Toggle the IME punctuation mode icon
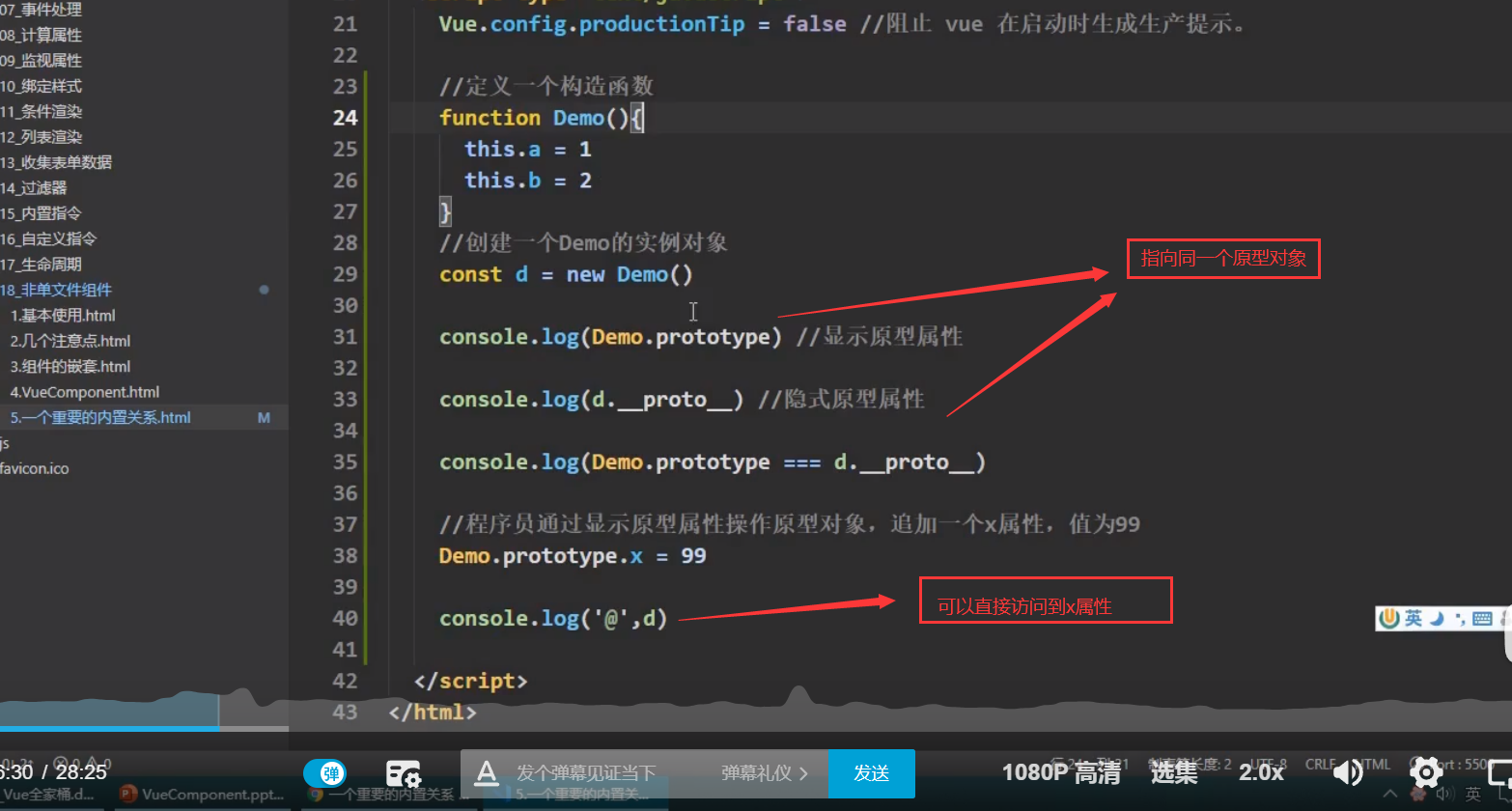This screenshot has height=811, width=1512. pos(1459,620)
